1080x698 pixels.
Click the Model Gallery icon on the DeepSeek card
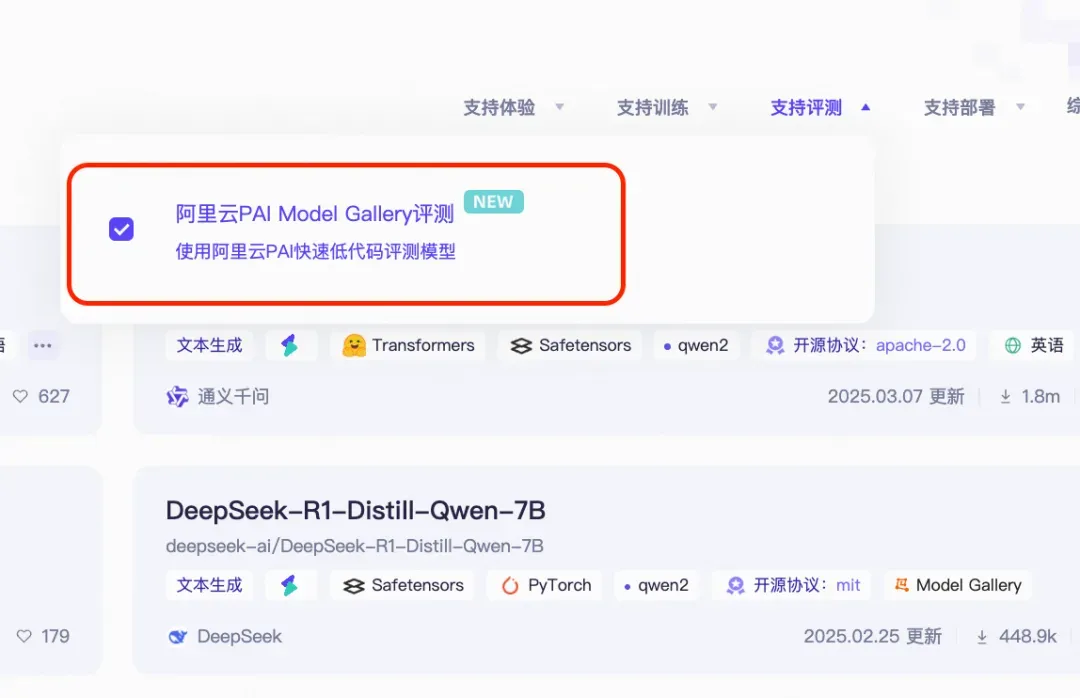[x=902, y=585]
